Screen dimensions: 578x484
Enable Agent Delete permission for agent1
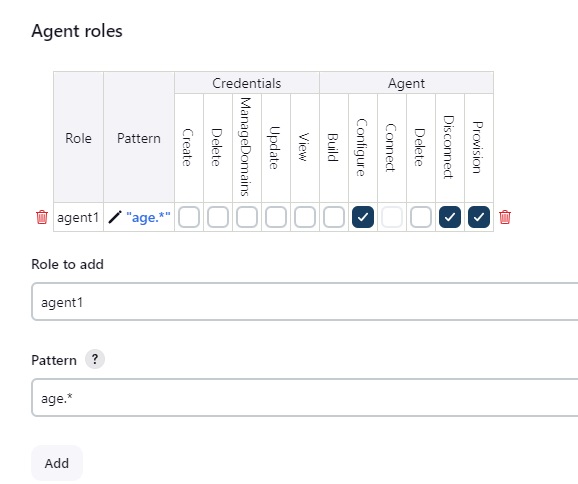[421, 217]
